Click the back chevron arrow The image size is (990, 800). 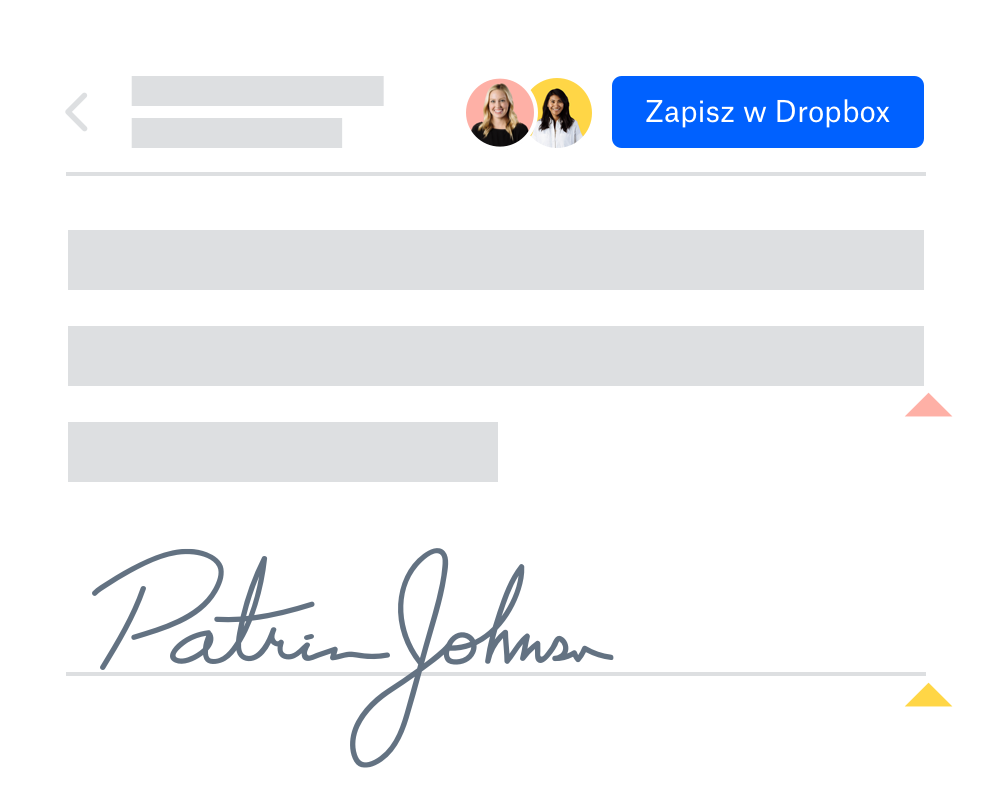pos(76,112)
